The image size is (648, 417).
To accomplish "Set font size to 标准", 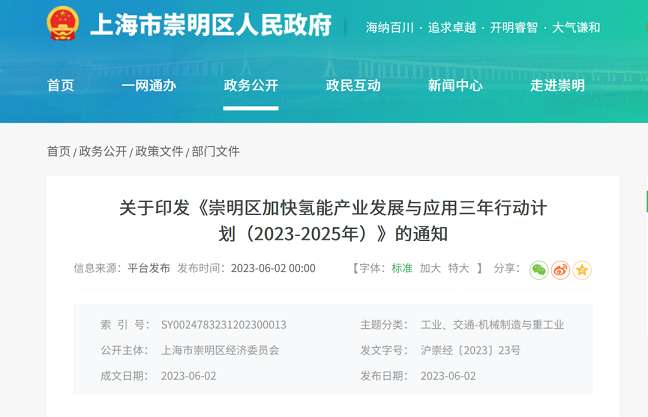I will (x=401, y=268).
